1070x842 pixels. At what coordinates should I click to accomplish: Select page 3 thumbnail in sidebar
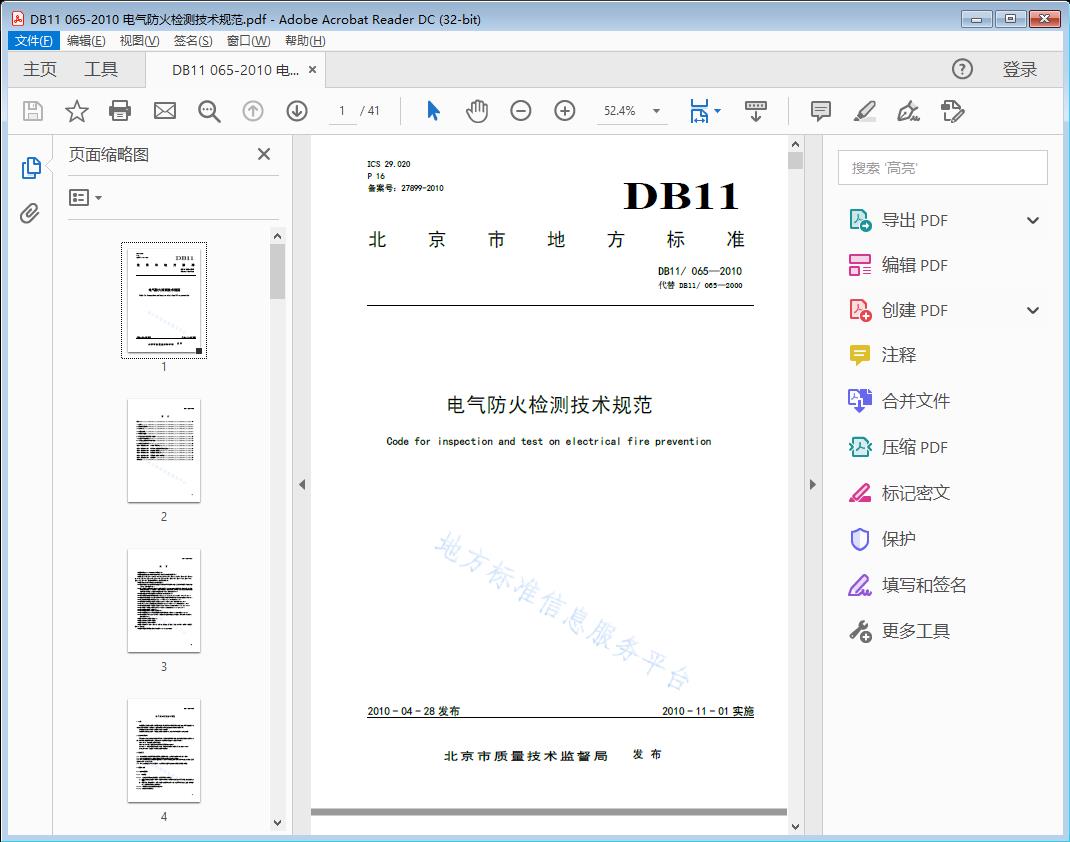163,601
